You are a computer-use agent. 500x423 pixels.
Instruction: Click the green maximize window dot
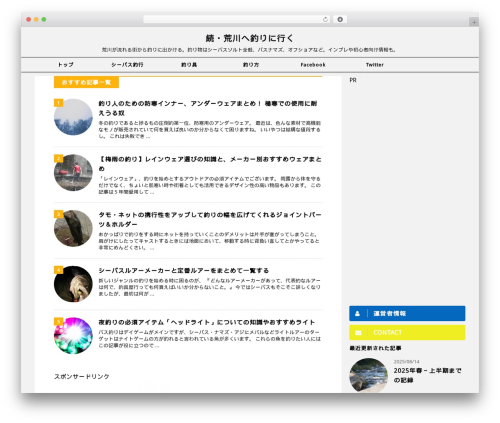click(x=44, y=19)
